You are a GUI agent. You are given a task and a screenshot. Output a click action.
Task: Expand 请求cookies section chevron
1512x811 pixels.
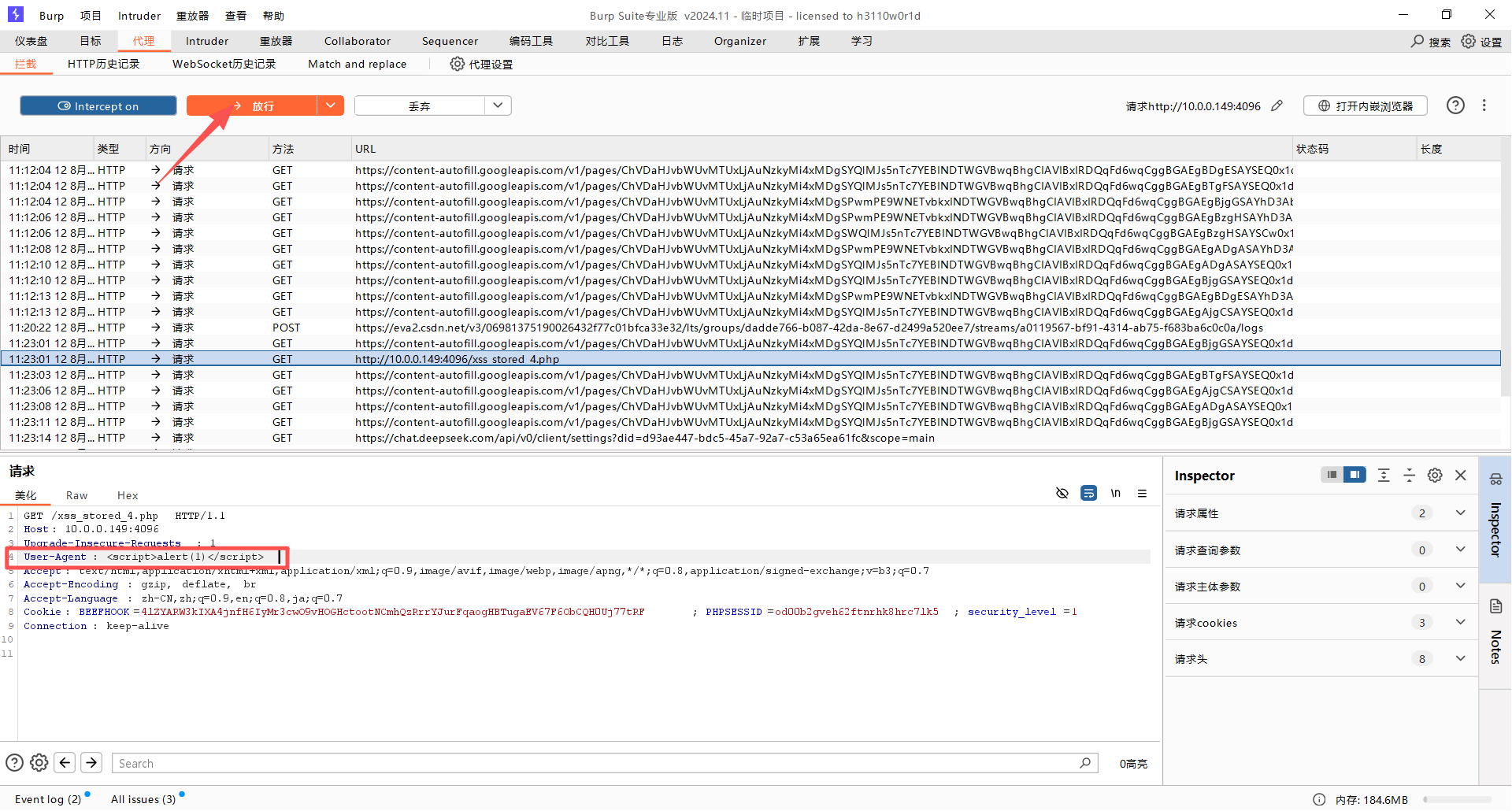coord(1461,622)
